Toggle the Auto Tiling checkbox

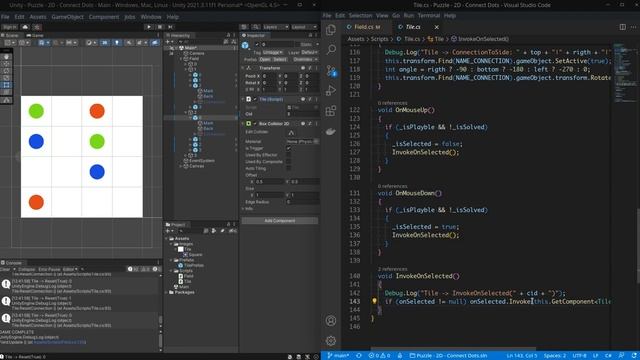click(x=289, y=168)
